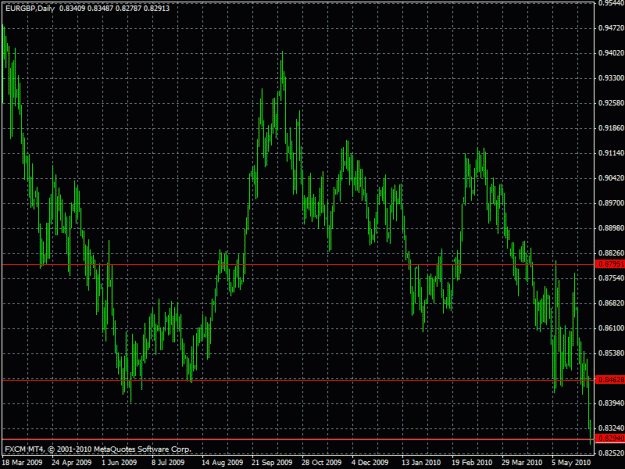This screenshot has width=625, height=469.
Task: Click the 28 Oct 2009 date label
Action: pyautogui.click(x=322, y=462)
